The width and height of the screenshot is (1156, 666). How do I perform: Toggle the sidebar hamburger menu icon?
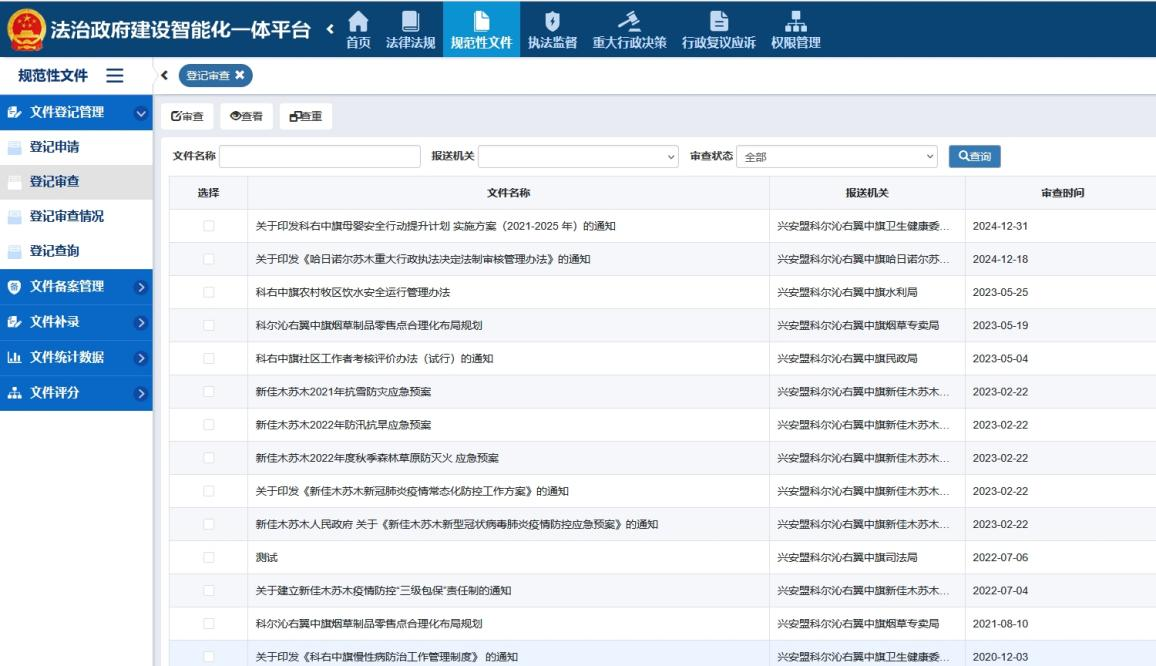coord(115,76)
